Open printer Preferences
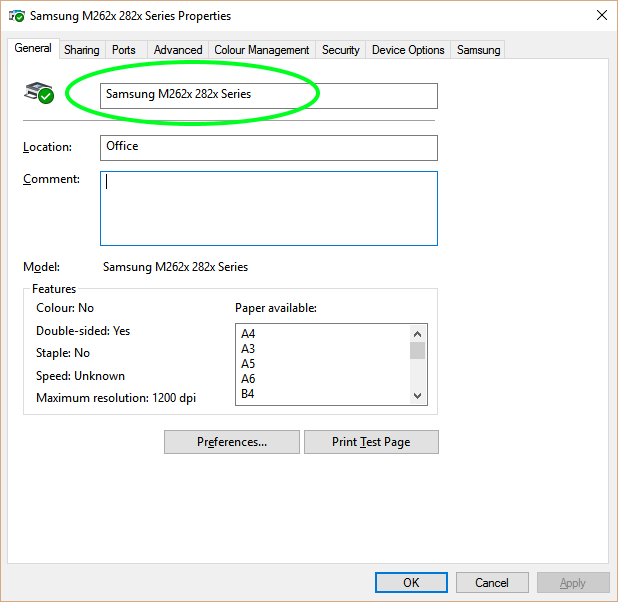 pyautogui.click(x=232, y=442)
